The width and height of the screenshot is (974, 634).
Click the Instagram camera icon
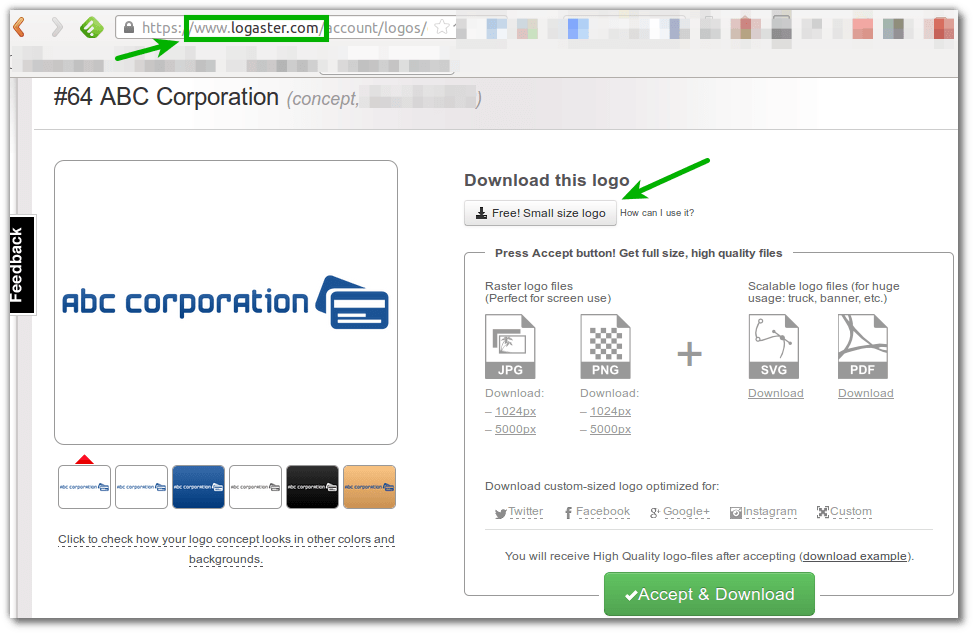click(x=736, y=512)
